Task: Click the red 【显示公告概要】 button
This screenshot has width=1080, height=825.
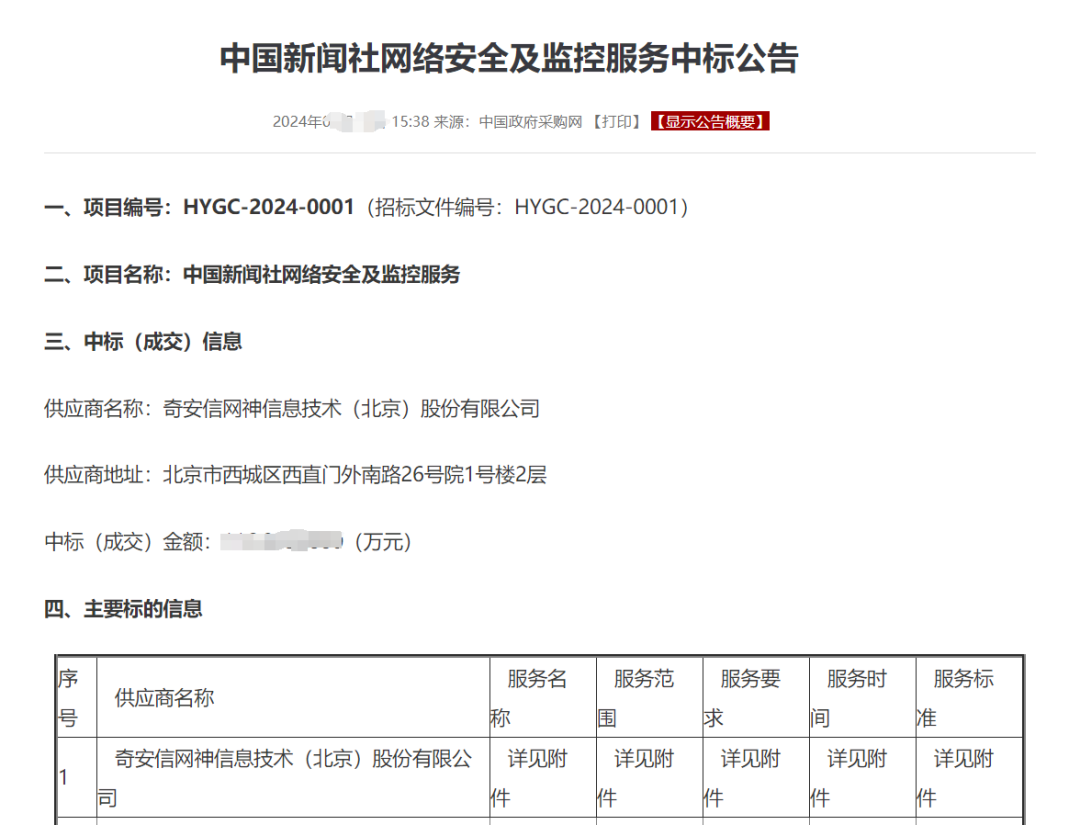Action: 709,122
